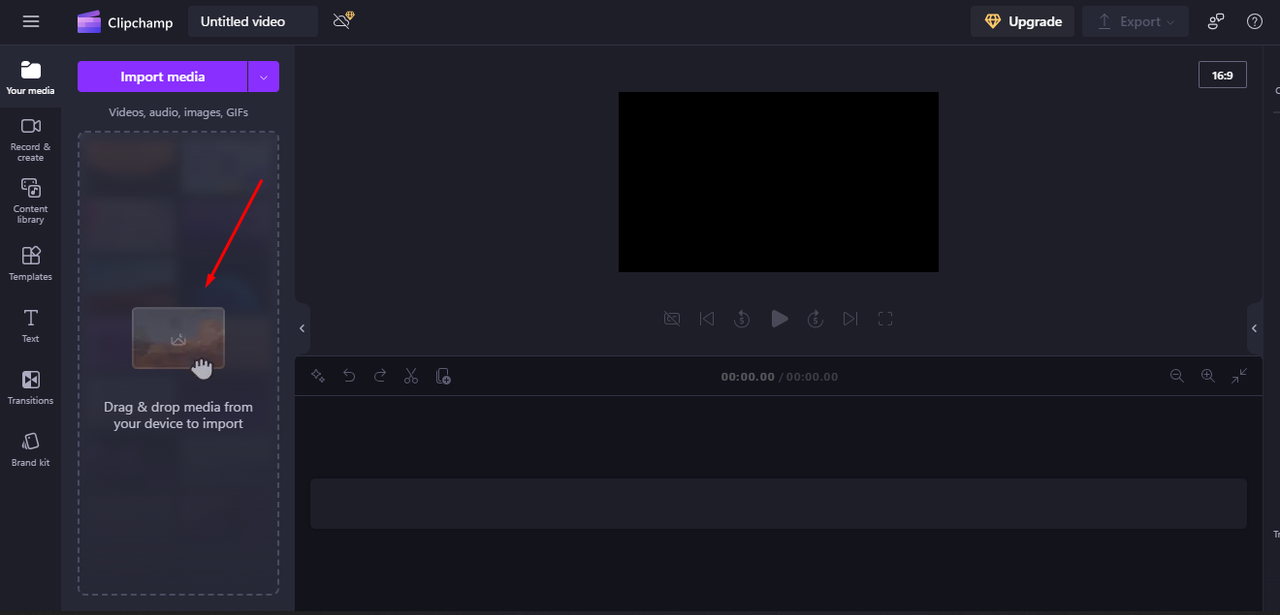Click the drag & drop media placeholder
1280x615 pixels.
click(x=178, y=363)
